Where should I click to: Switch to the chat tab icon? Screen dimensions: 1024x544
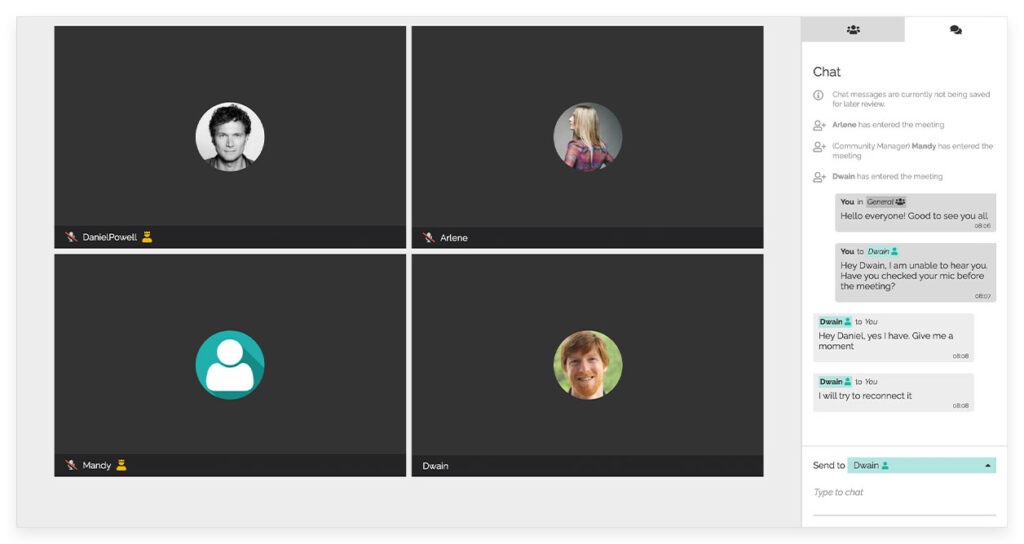pyautogui.click(x=955, y=29)
